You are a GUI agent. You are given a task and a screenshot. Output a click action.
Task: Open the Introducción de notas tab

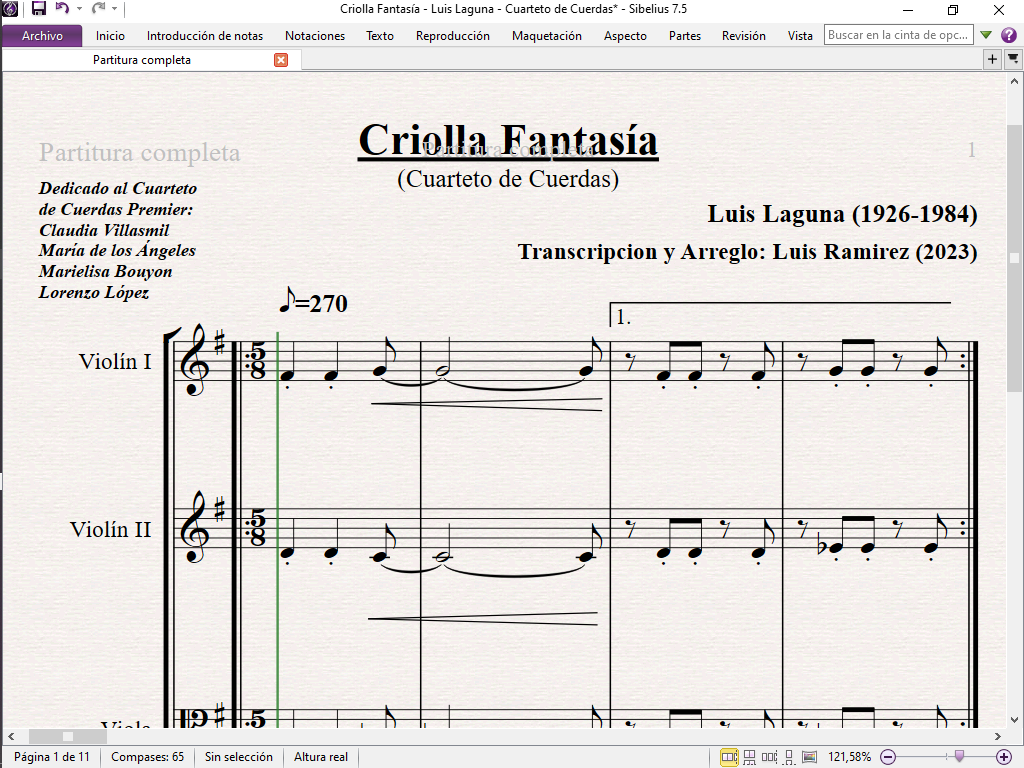point(205,36)
